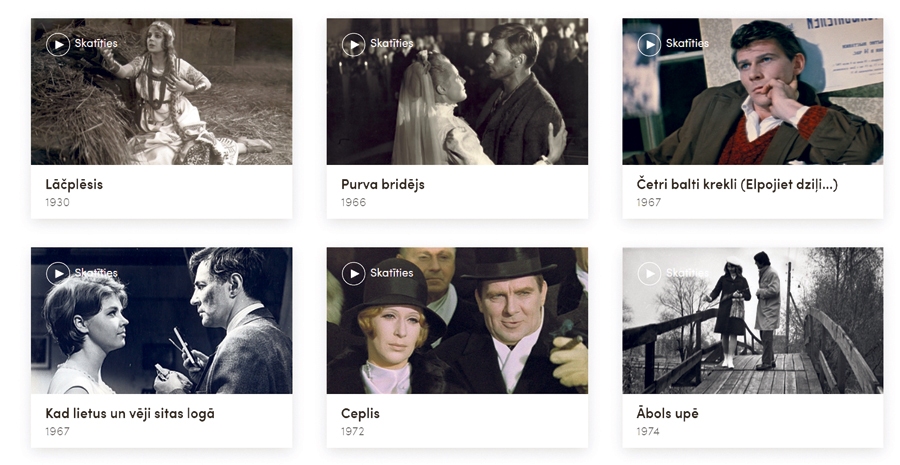Click Skatīties text on Purva bridējs
The image size is (900, 465).
(392, 44)
